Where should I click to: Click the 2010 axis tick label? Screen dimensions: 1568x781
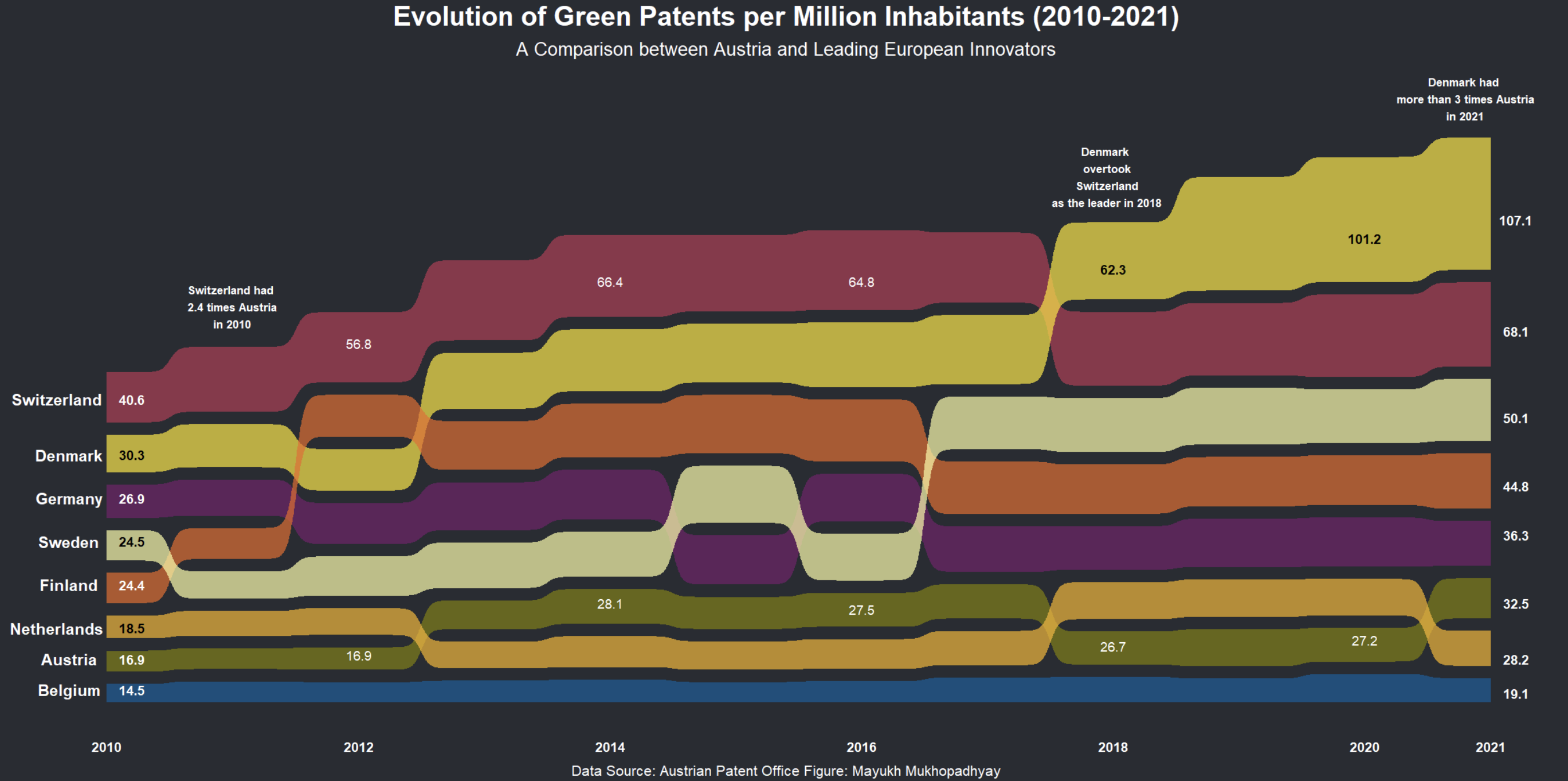tap(107, 747)
